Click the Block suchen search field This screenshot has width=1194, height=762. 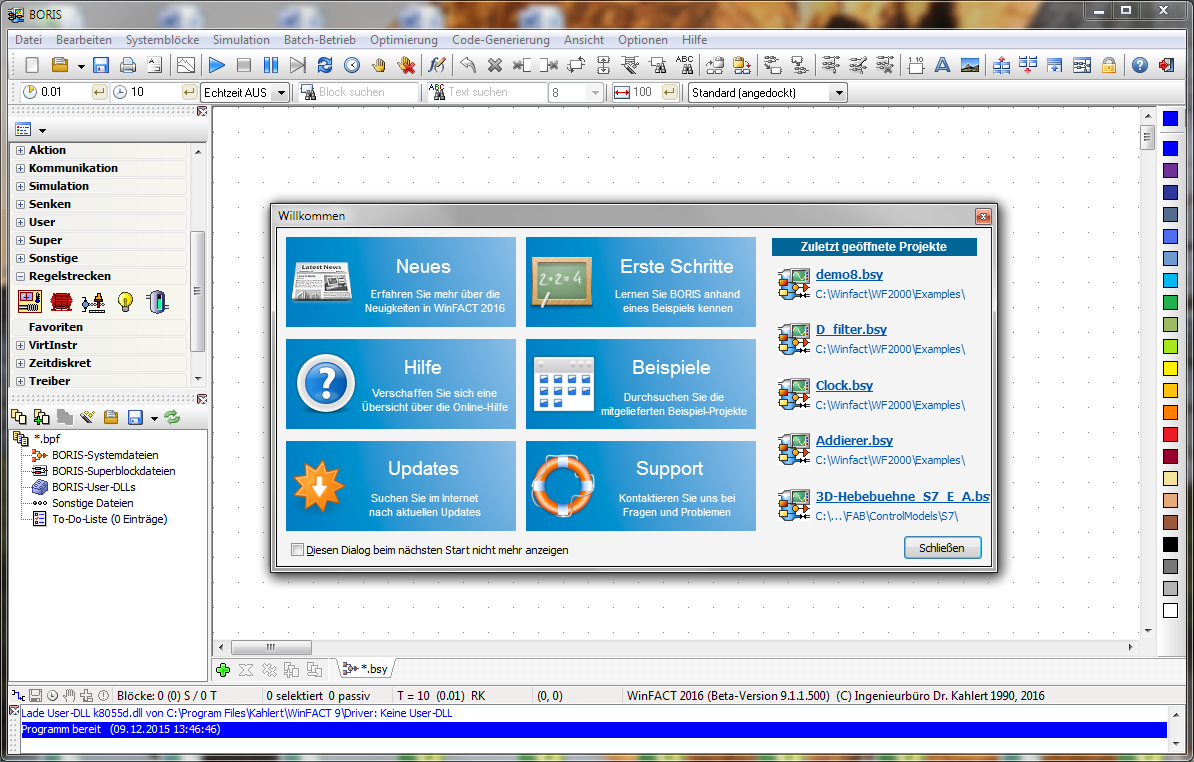coord(368,92)
